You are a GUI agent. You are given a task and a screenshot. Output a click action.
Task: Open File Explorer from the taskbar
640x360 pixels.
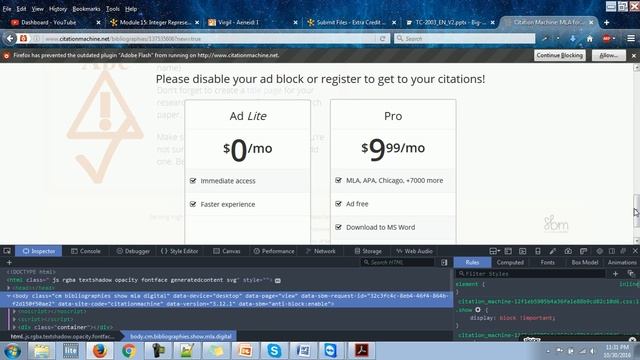(x=41, y=350)
